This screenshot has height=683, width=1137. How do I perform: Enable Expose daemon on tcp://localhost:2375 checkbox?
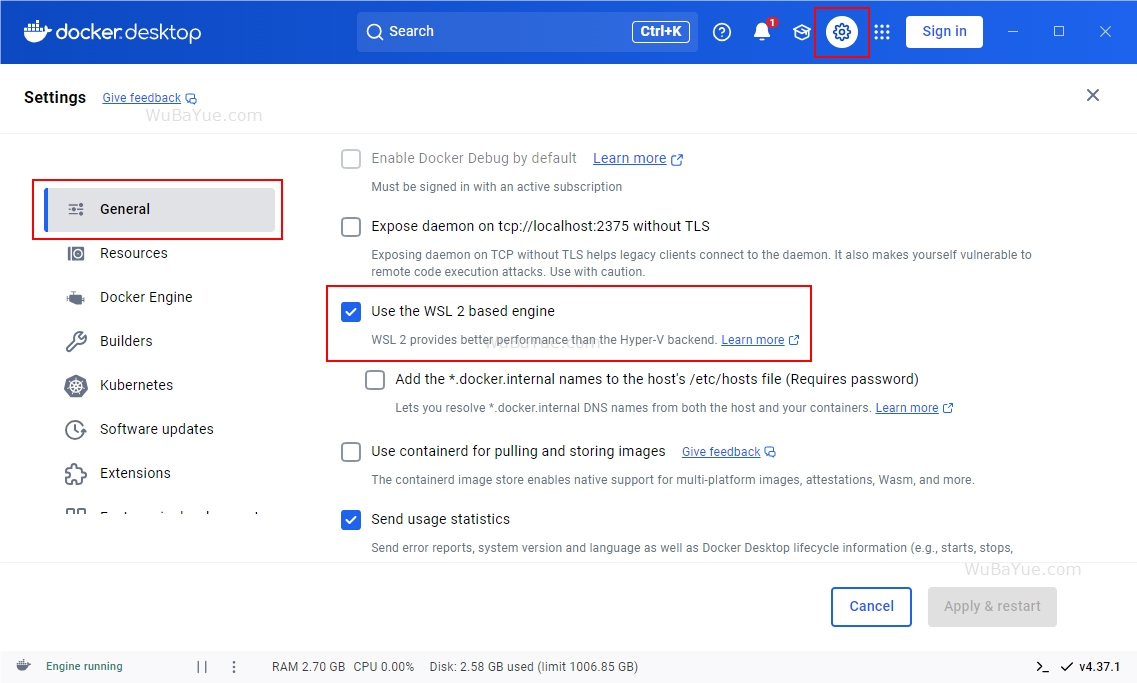coord(351,227)
